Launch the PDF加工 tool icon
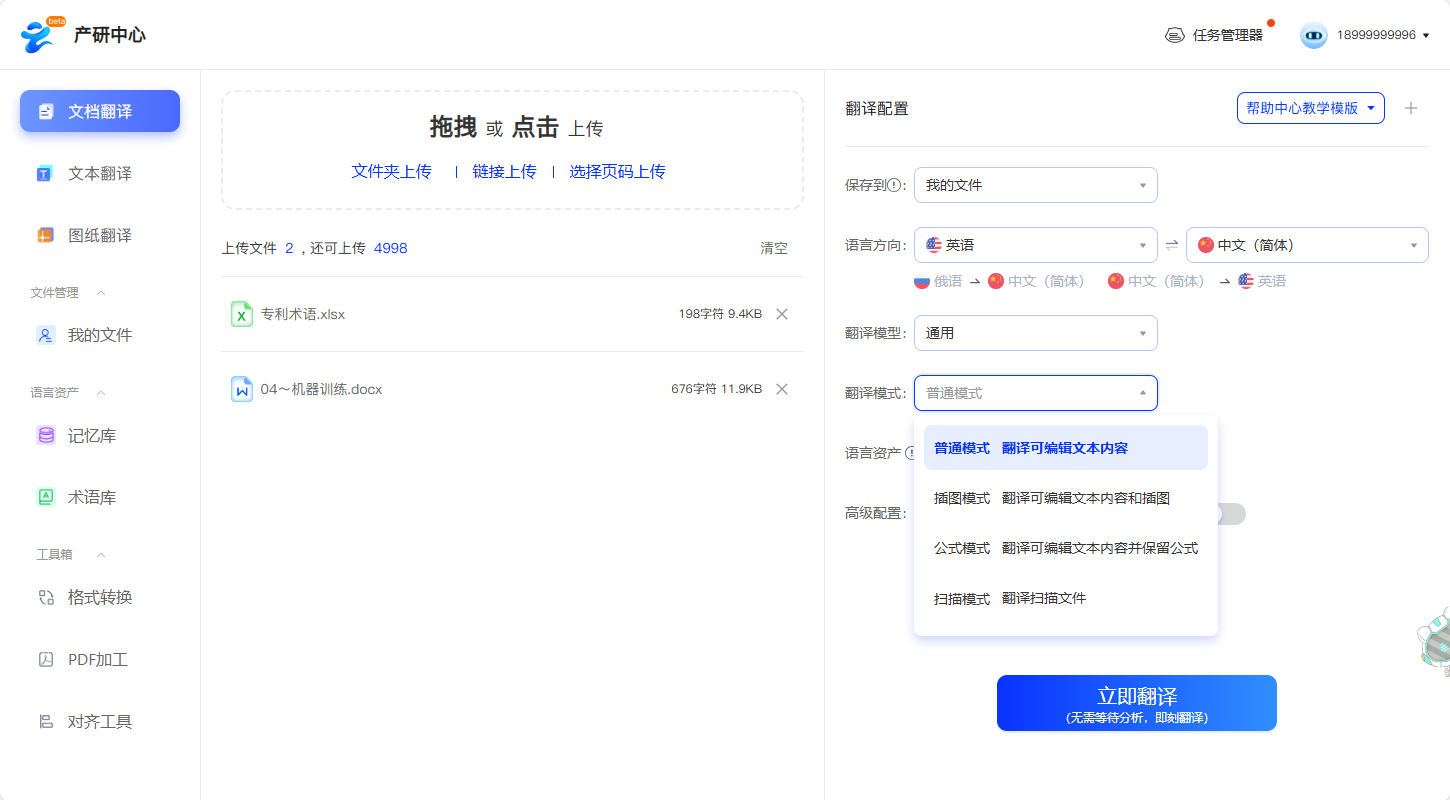 tap(46, 659)
